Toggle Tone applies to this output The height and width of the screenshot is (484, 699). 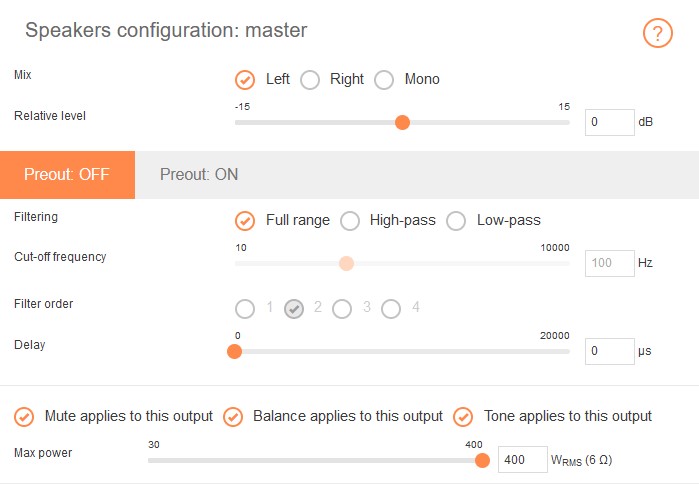click(x=463, y=417)
